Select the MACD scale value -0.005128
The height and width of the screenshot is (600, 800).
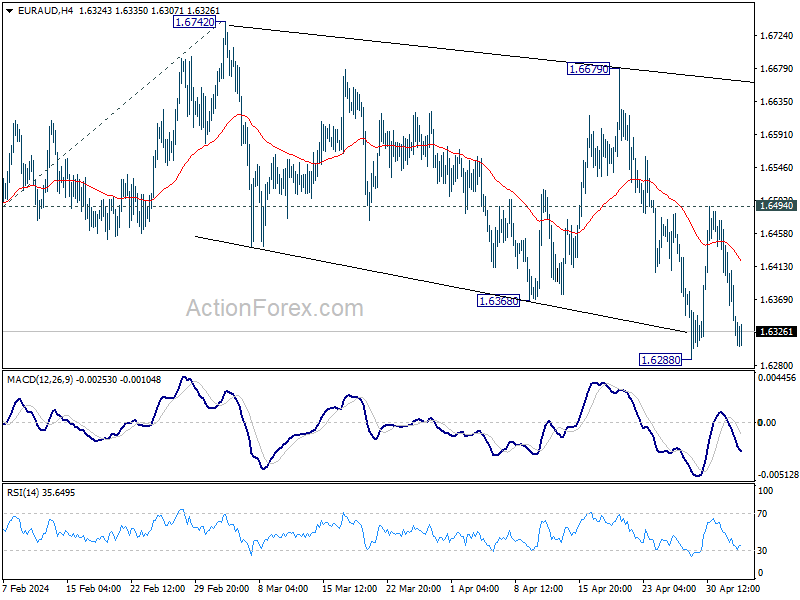pos(778,474)
